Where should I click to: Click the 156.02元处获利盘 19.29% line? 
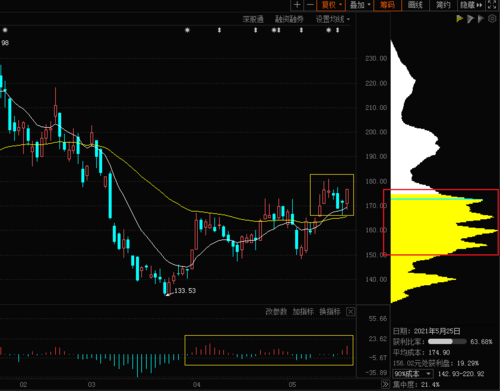click(x=436, y=363)
